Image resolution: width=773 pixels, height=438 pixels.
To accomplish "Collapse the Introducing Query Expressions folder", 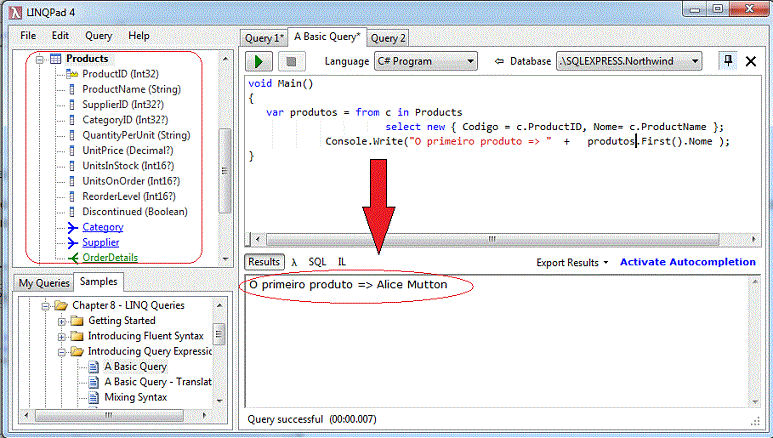I will click(62, 352).
